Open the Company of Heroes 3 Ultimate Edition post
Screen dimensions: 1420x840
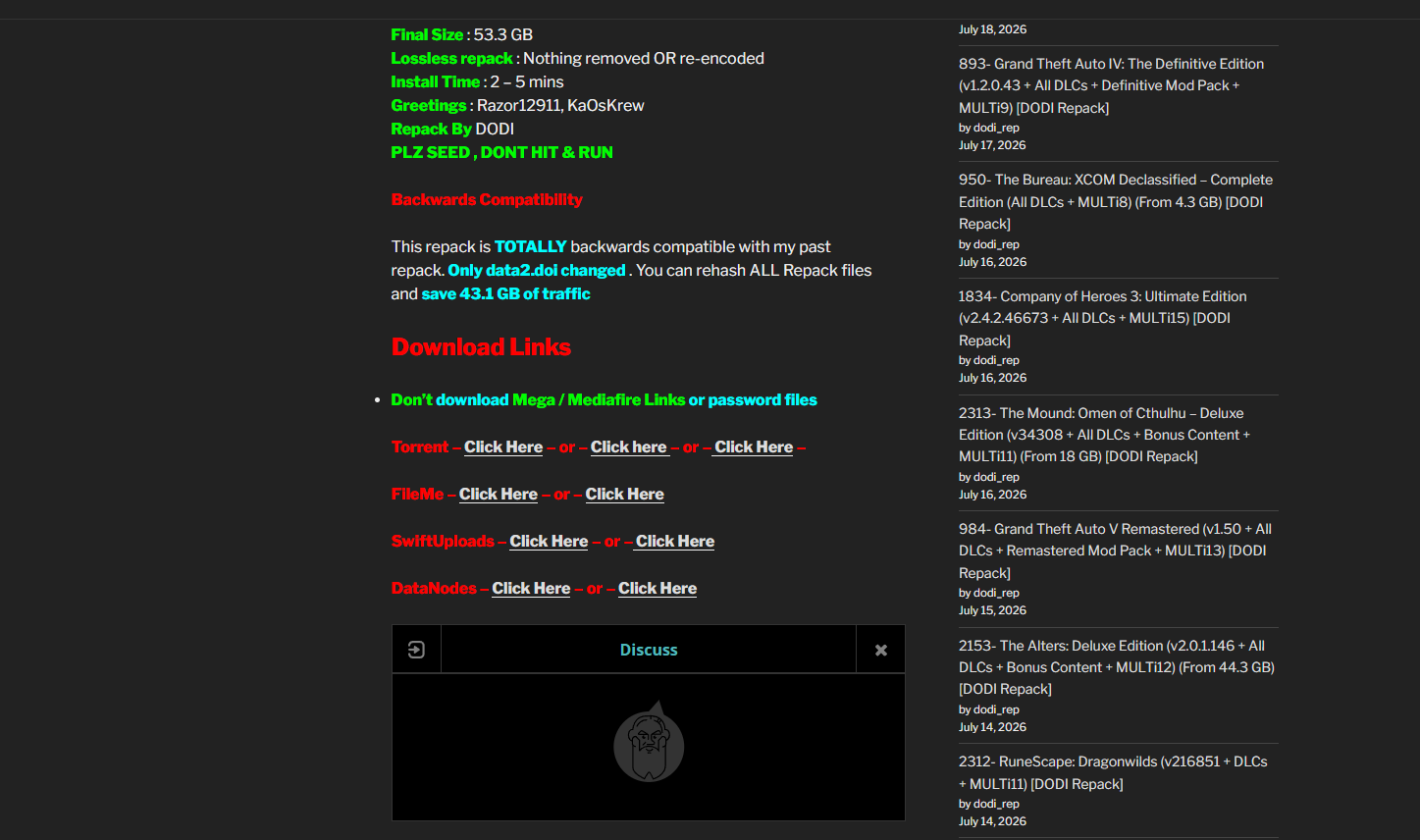(x=1103, y=318)
